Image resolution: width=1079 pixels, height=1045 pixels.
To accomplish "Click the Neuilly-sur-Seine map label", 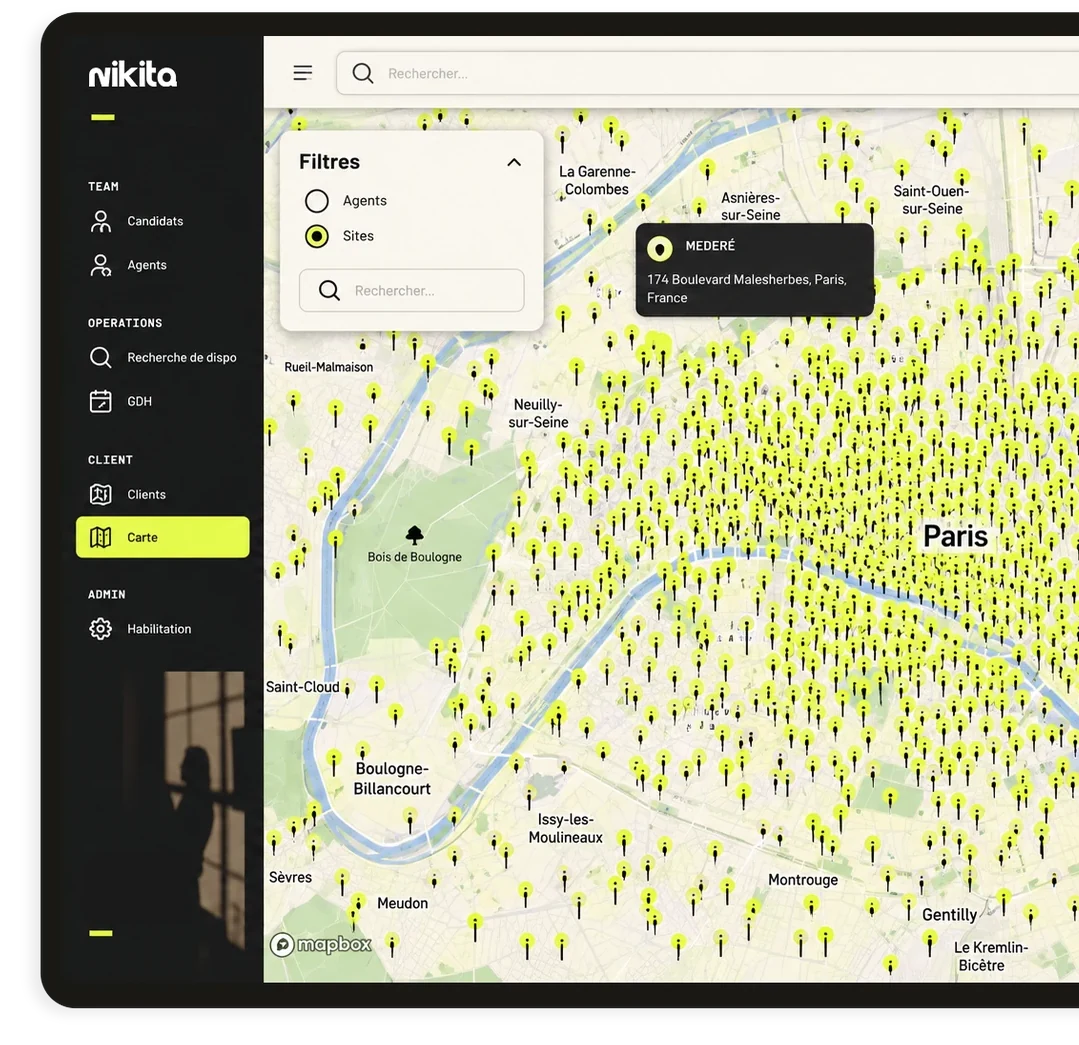I will click(538, 413).
